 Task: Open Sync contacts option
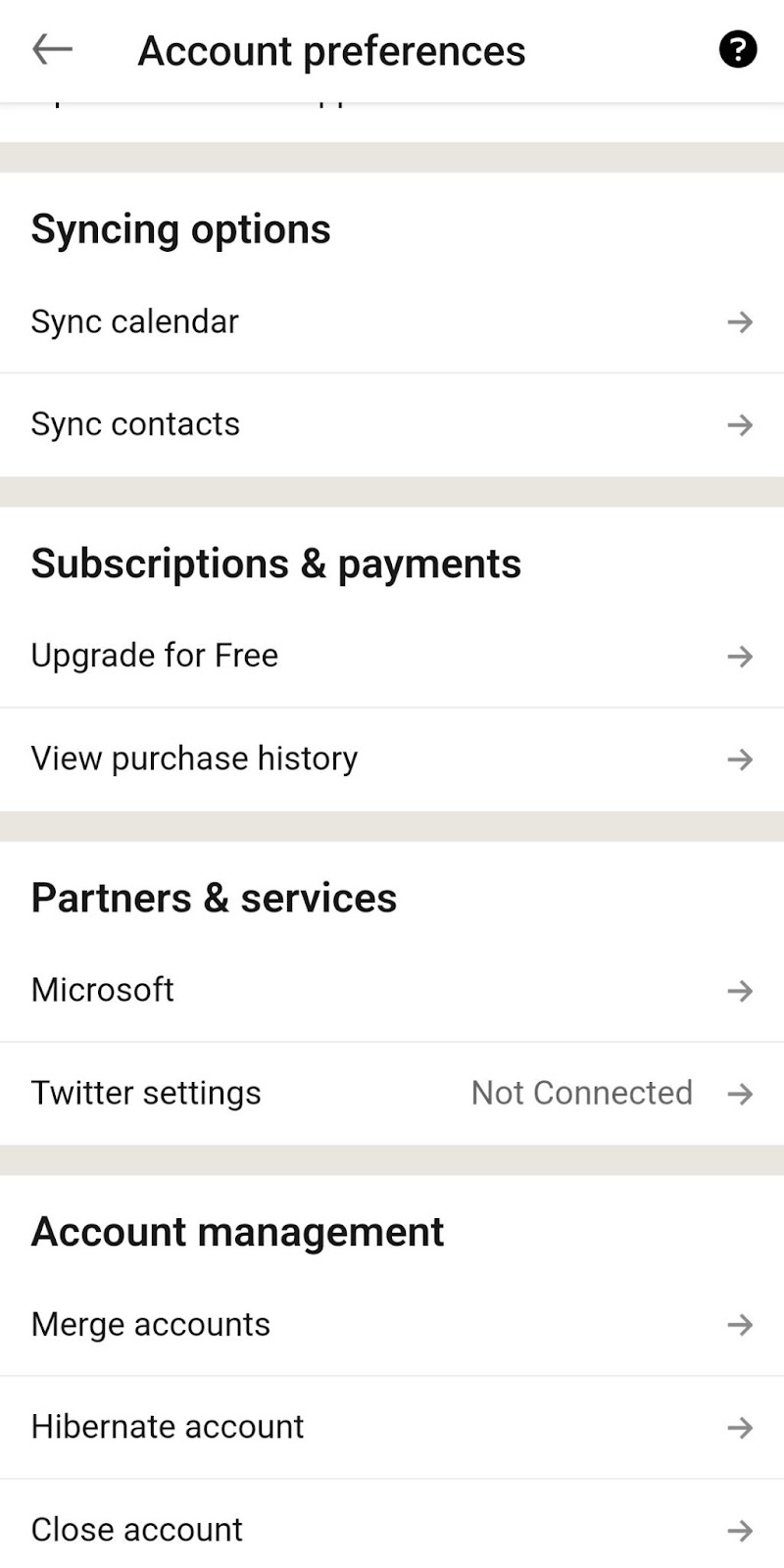(x=392, y=424)
